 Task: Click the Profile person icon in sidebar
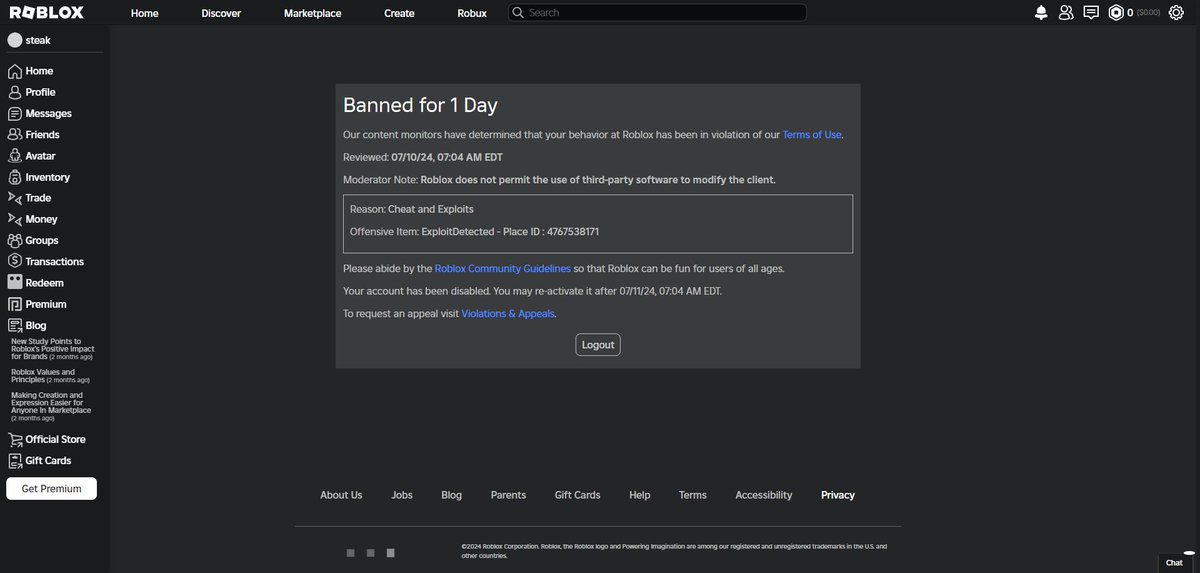[x=15, y=92]
